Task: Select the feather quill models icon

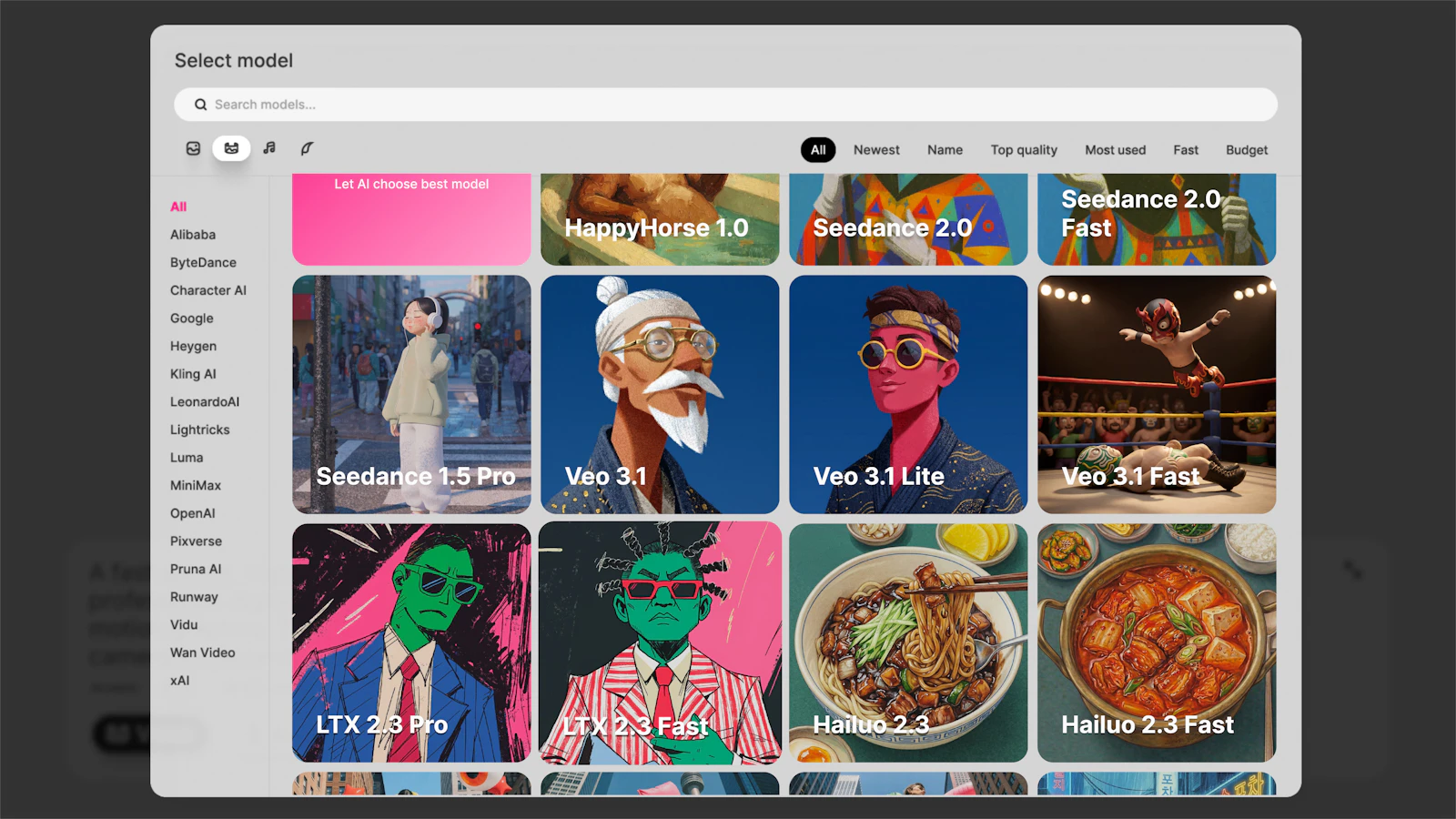Action: coord(308,148)
